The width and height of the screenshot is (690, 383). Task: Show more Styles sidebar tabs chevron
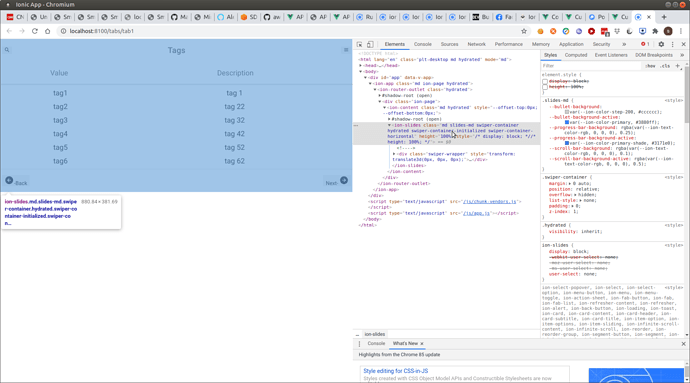(x=682, y=55)
